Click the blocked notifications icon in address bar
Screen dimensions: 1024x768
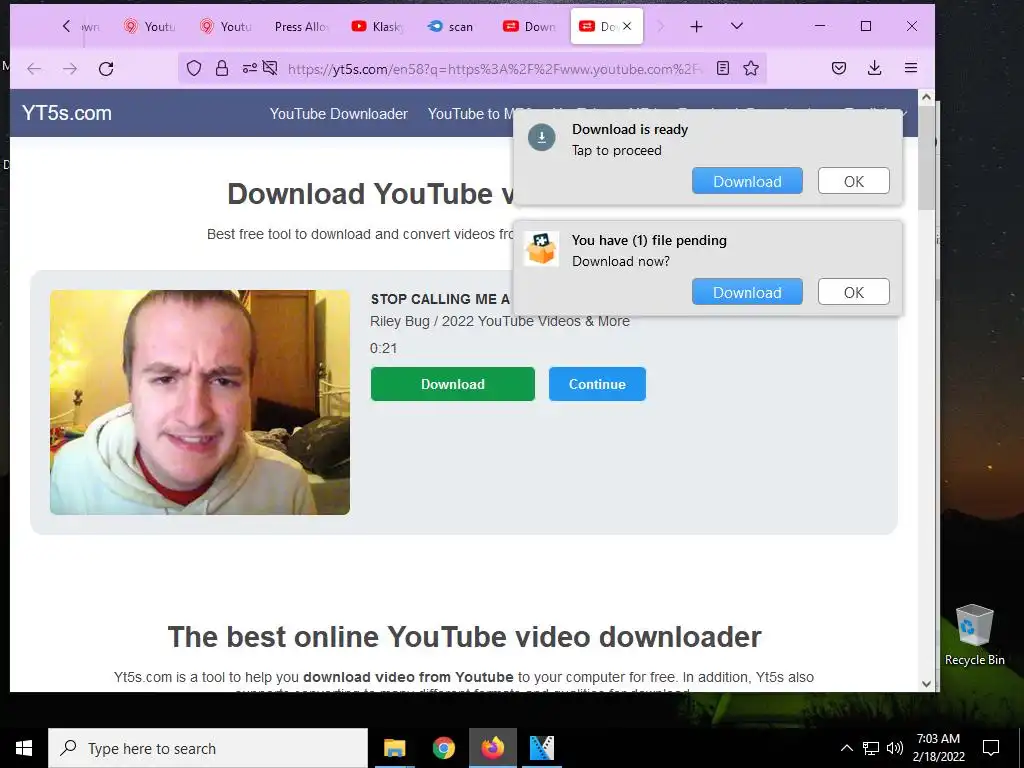coord(270,68)
